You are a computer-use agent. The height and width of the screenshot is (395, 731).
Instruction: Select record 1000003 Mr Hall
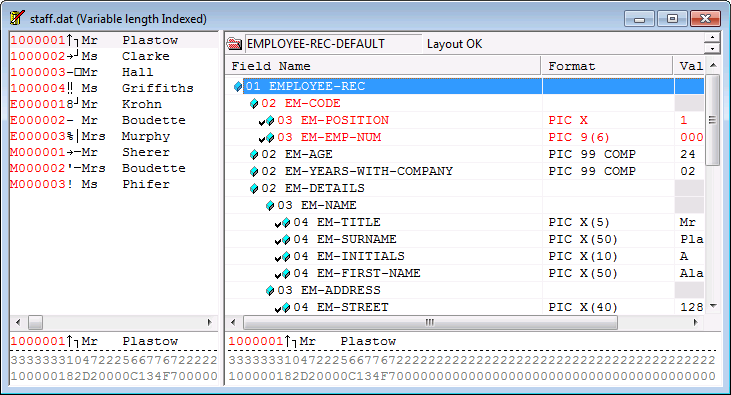[x=114, y=72]
